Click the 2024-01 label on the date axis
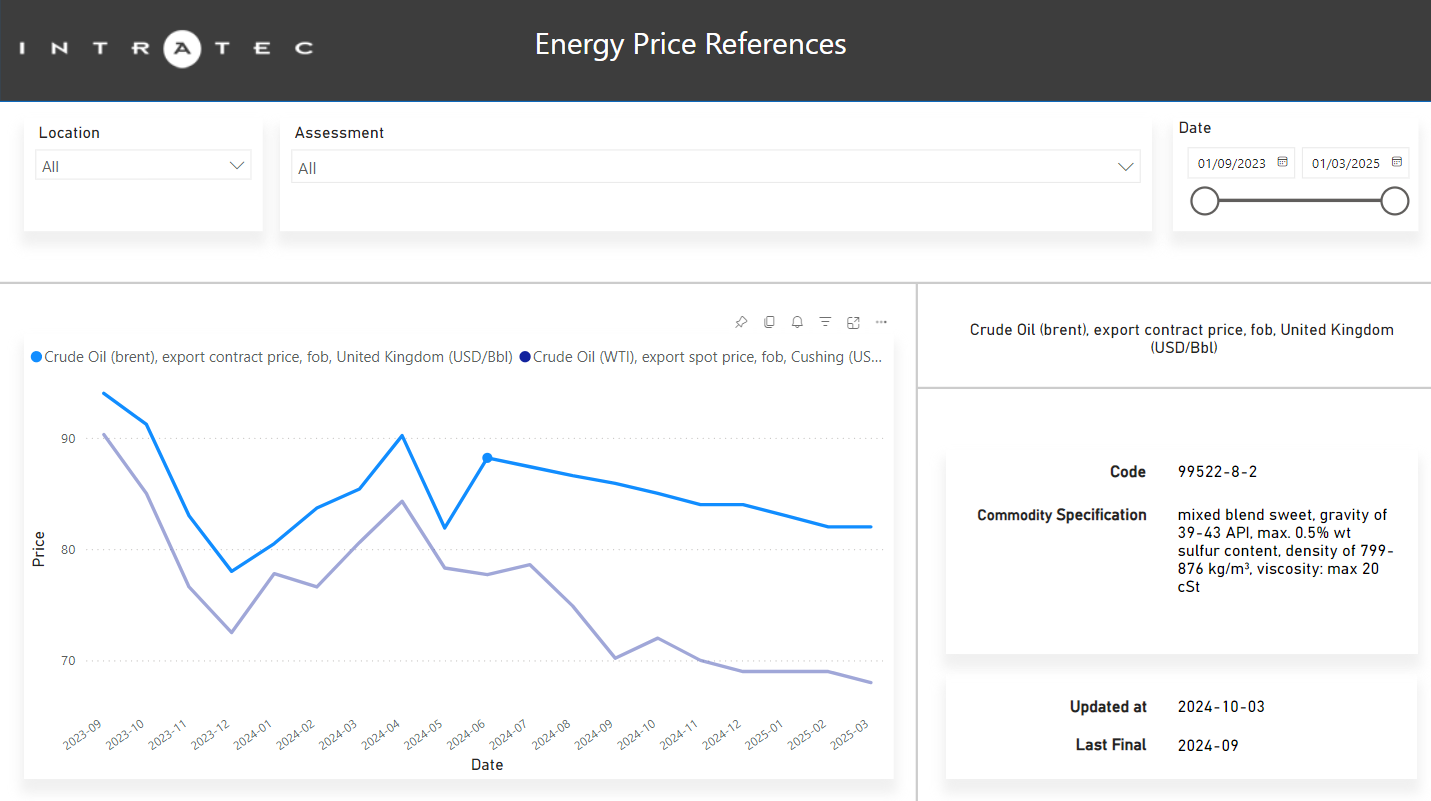Viewport: 1431px width, 801px height. click(x=252, y=735)
